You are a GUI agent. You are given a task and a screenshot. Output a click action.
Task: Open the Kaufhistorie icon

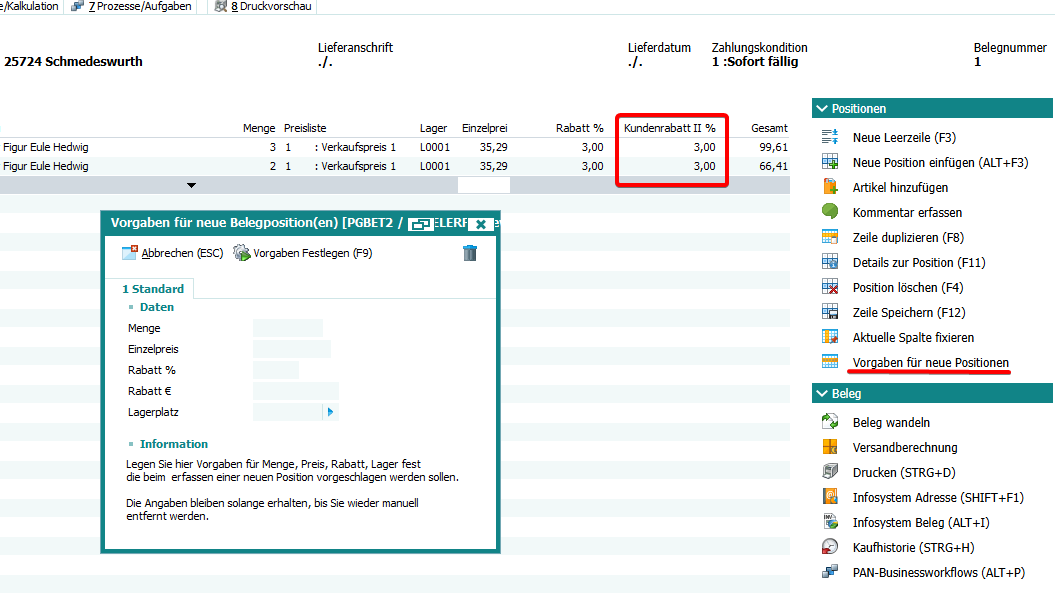tap(829, 547)
